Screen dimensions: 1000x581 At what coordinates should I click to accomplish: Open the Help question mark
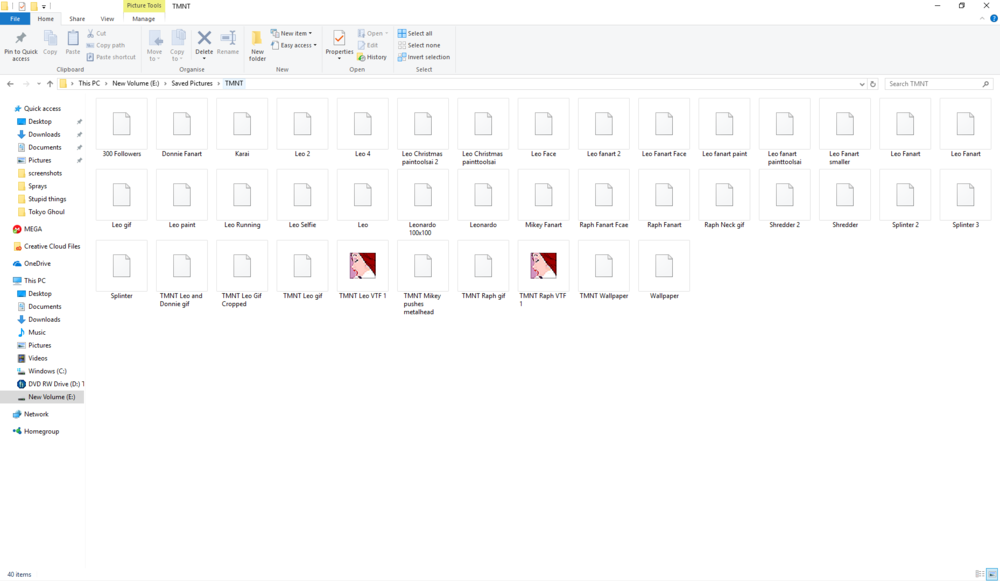click(x=994, y=18)
